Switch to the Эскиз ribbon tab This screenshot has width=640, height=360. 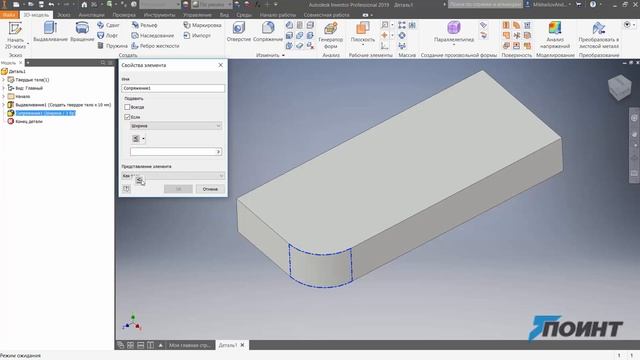tap(64, 15)
